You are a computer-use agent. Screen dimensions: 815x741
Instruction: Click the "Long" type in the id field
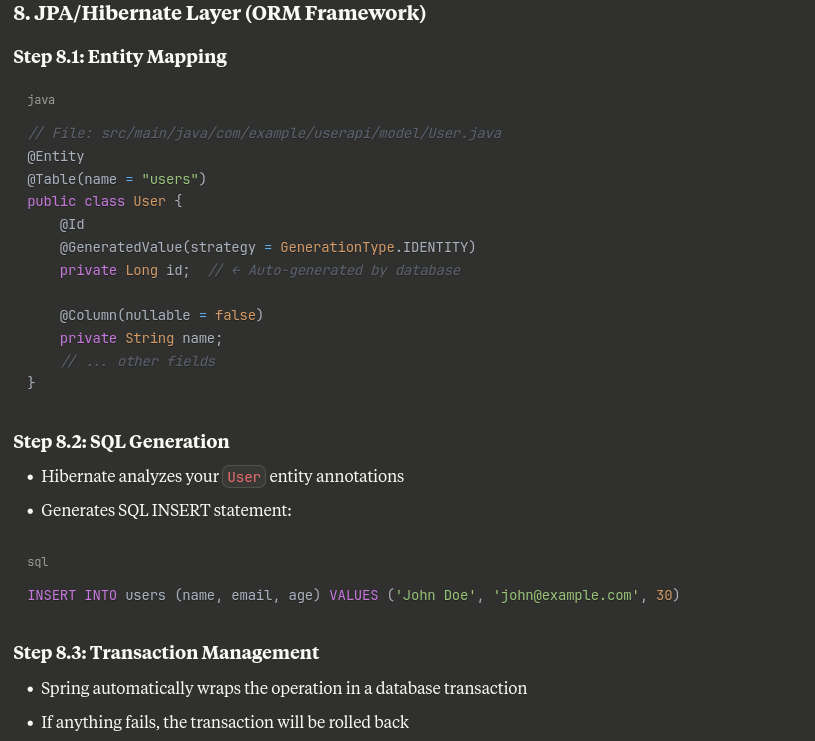point(141,270)
